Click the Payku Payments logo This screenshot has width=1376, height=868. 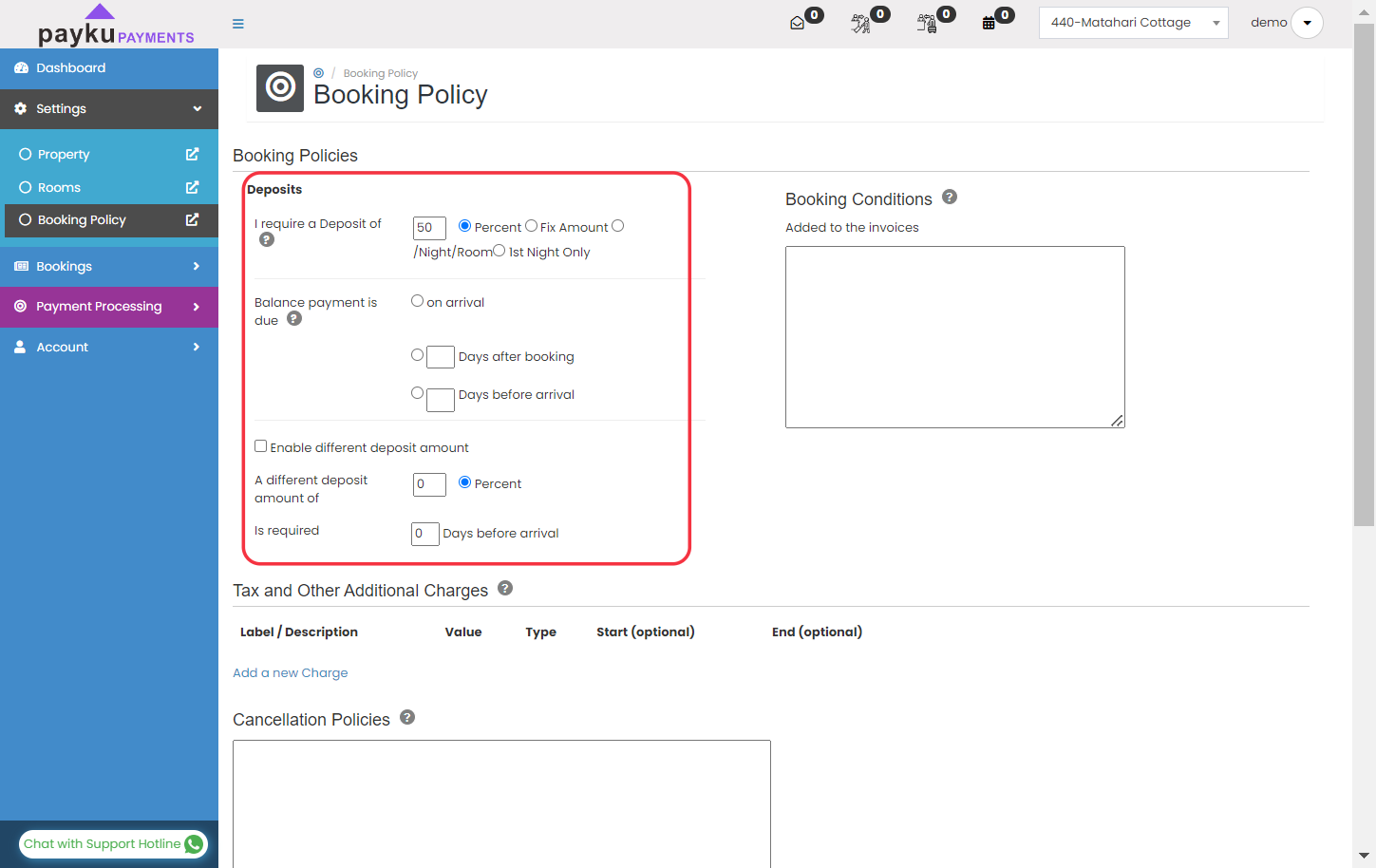pos(116,26)
